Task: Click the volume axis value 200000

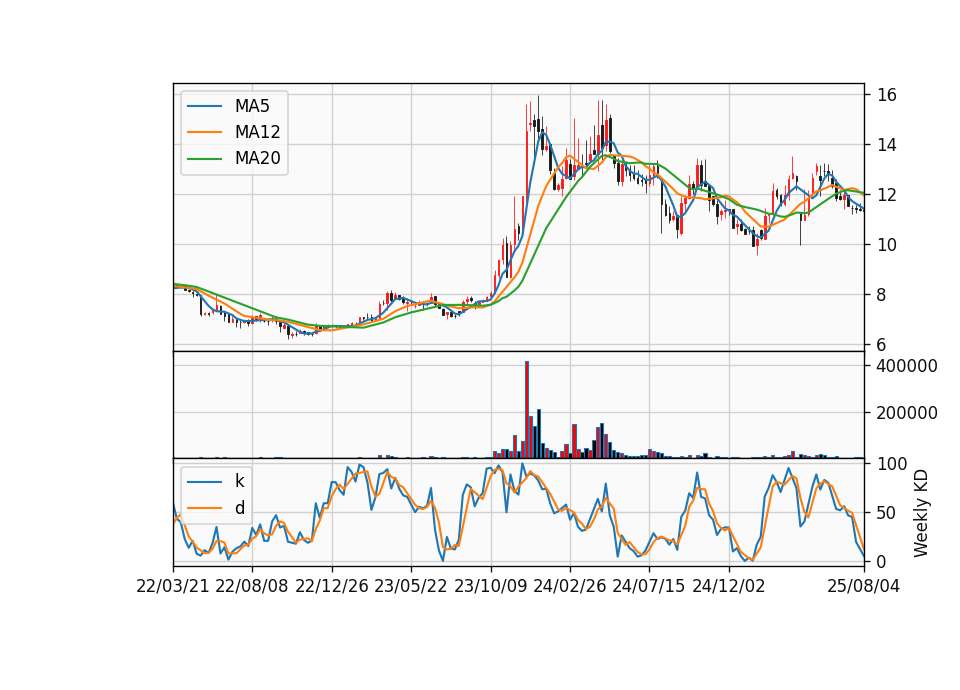Action: tap(907, 413)
